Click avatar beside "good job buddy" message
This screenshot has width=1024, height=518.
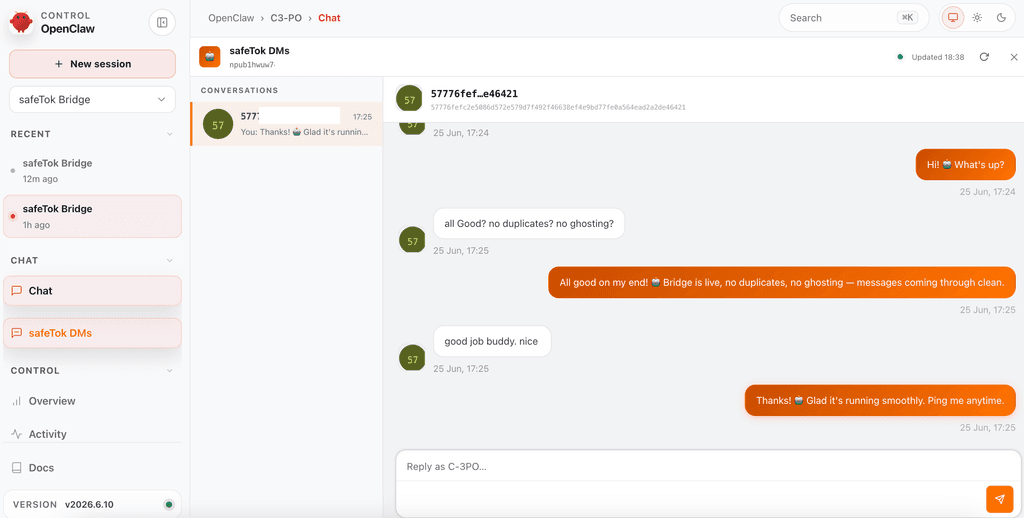pos(412,359)
